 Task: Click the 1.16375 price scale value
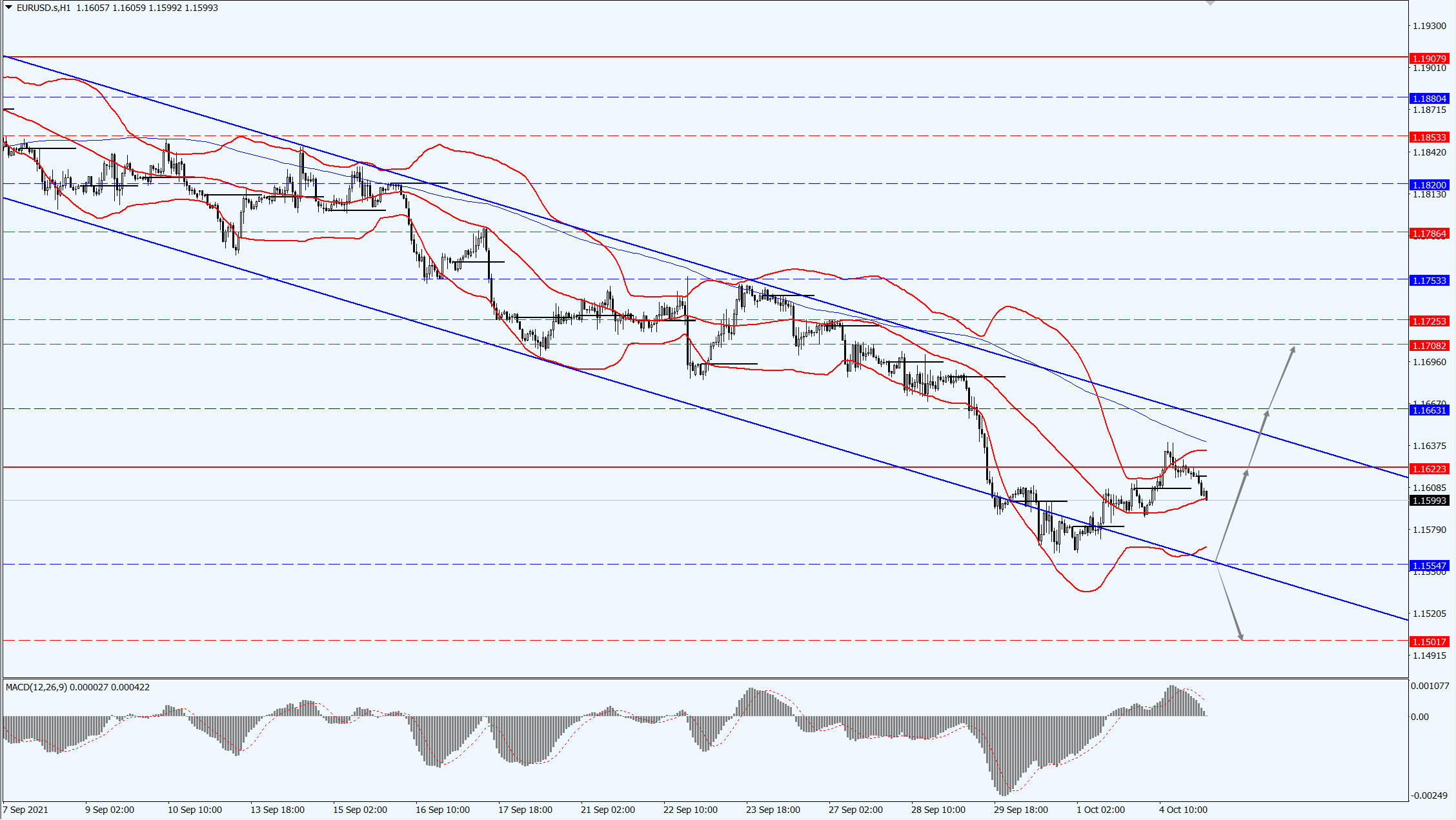1428,446
